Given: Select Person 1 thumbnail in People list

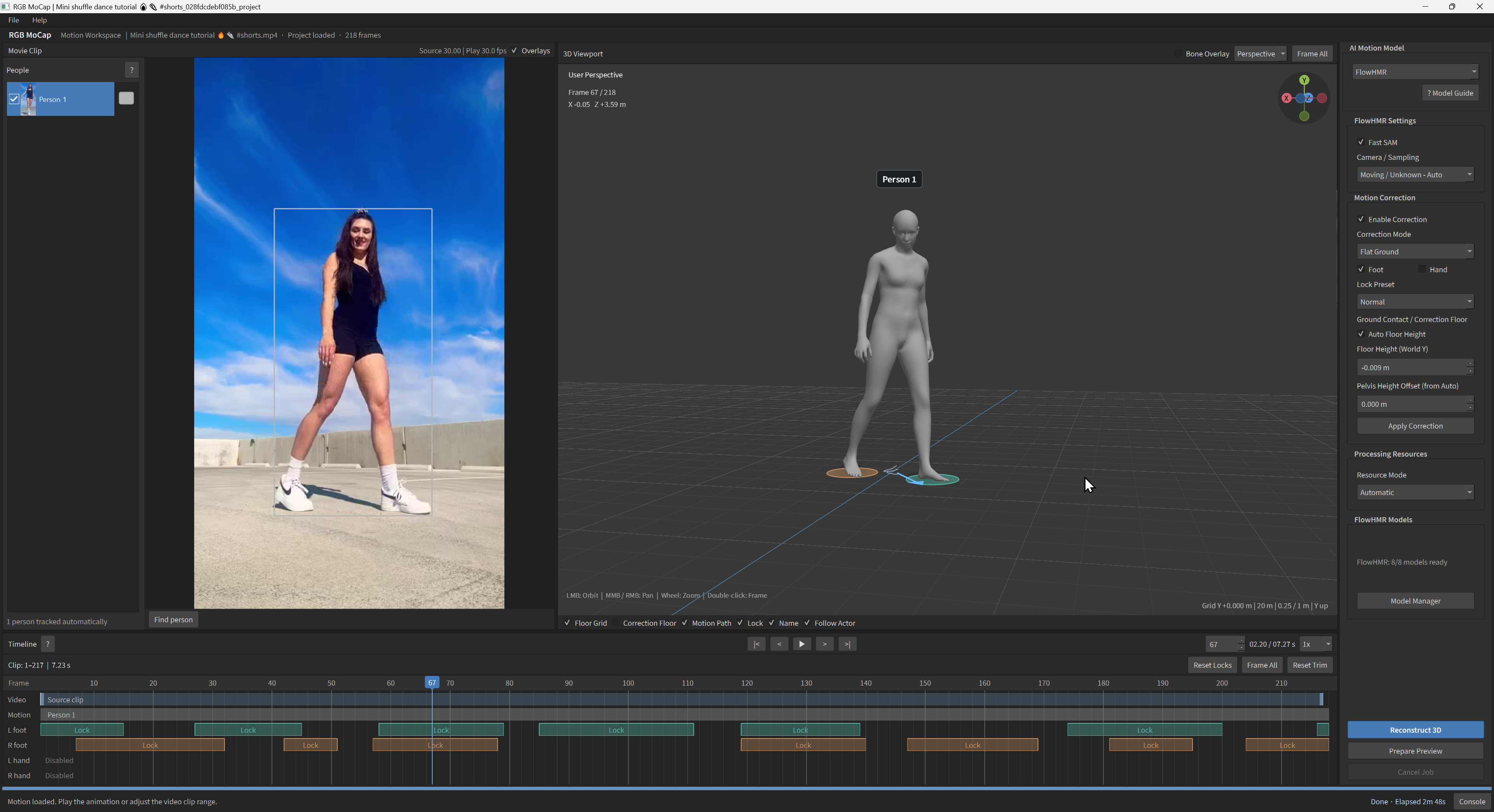Looking at the screenshot, I should (x=28, y=99).
